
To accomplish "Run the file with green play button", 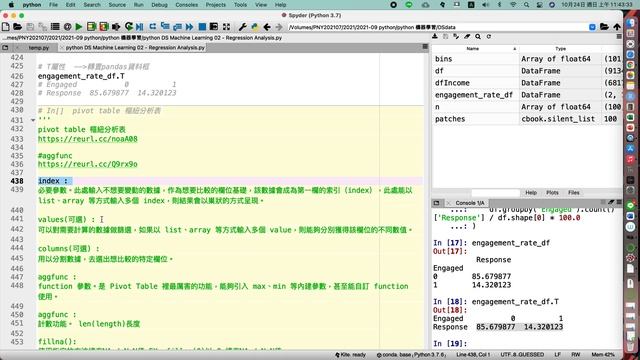I will point(79,27).
